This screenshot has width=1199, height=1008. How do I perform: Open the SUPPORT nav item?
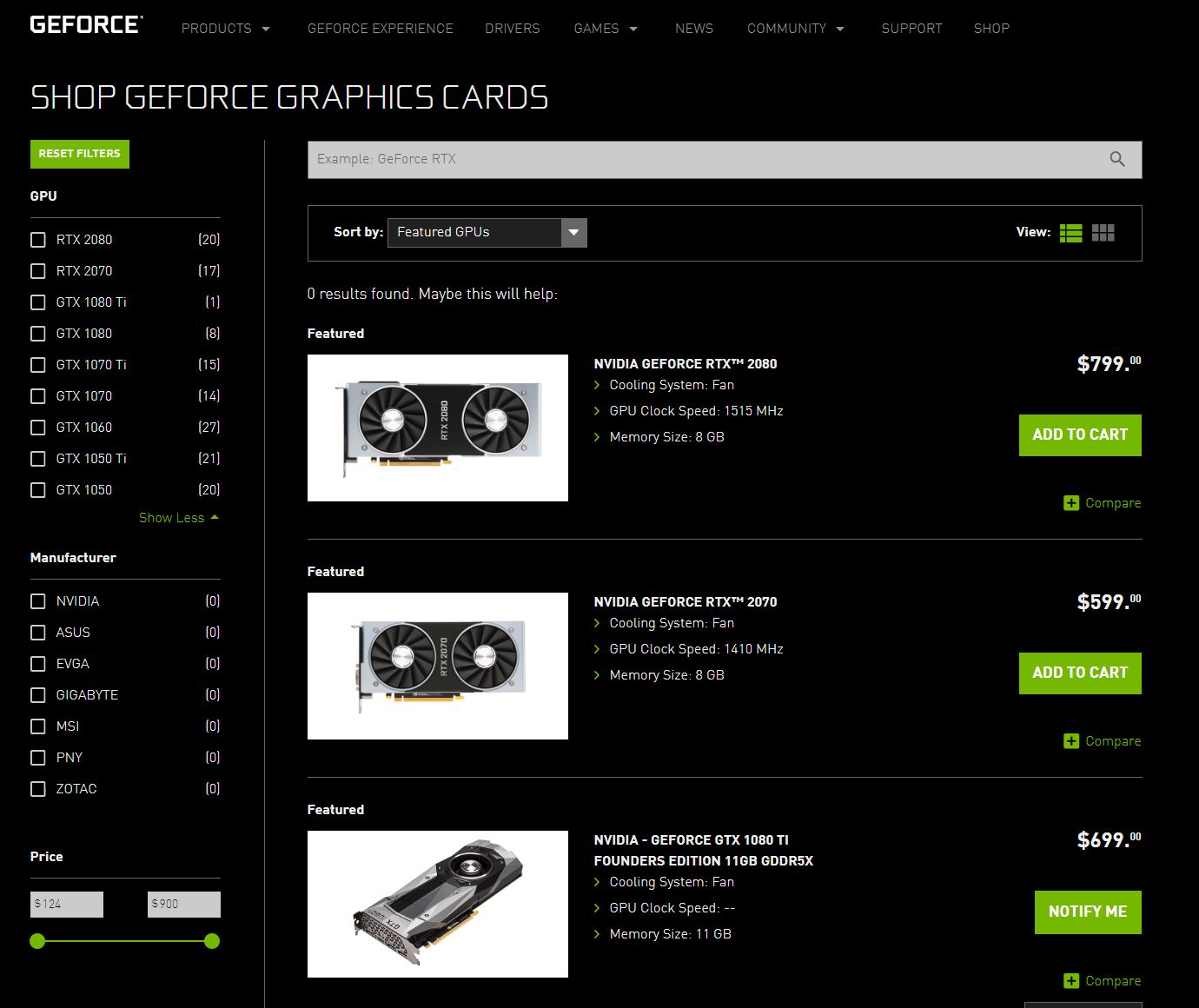coord(911,29)
